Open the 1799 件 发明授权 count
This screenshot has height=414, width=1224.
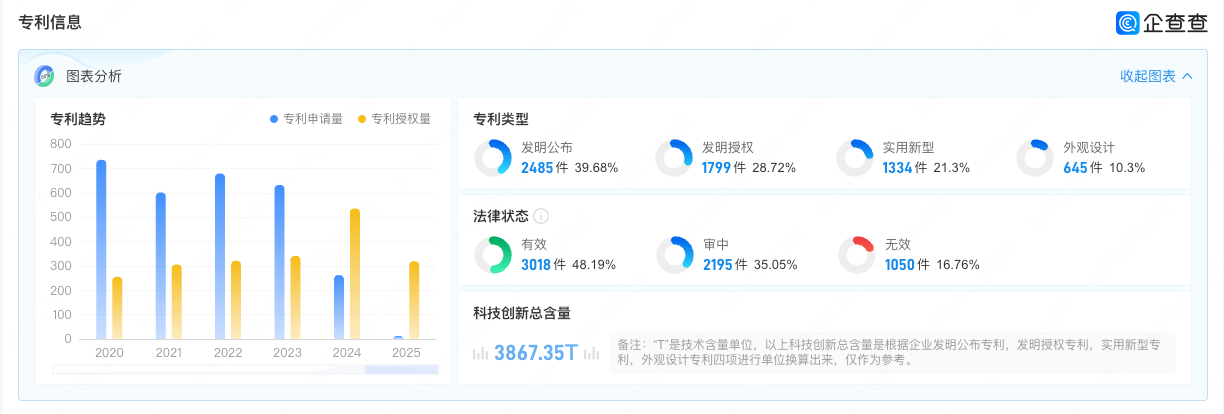[724, 168]
